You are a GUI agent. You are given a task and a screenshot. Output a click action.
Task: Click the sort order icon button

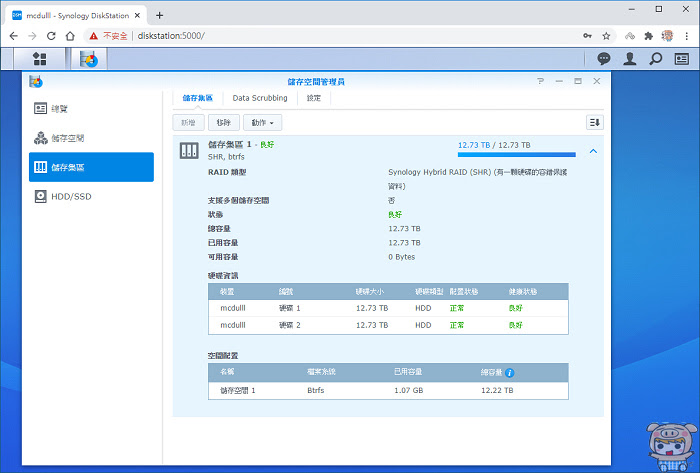[x=595, y=122]
